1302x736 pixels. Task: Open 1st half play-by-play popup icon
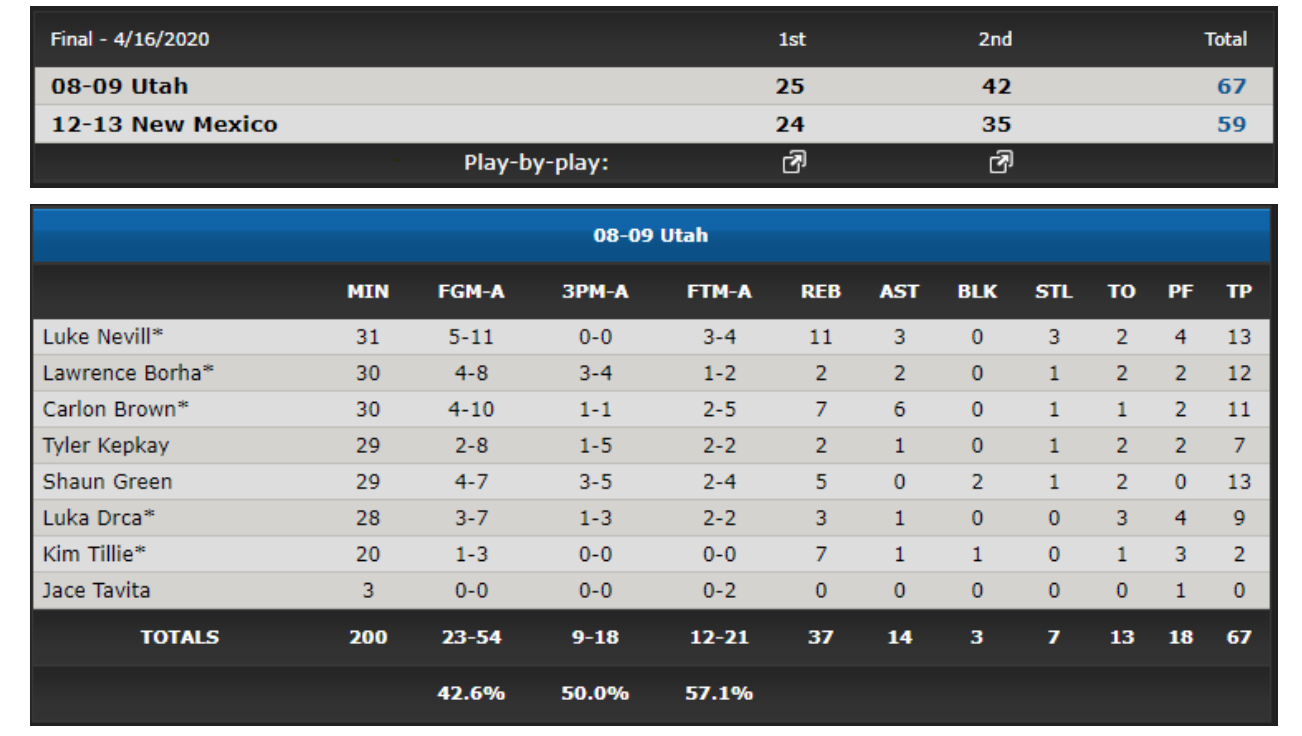[794, 162]
